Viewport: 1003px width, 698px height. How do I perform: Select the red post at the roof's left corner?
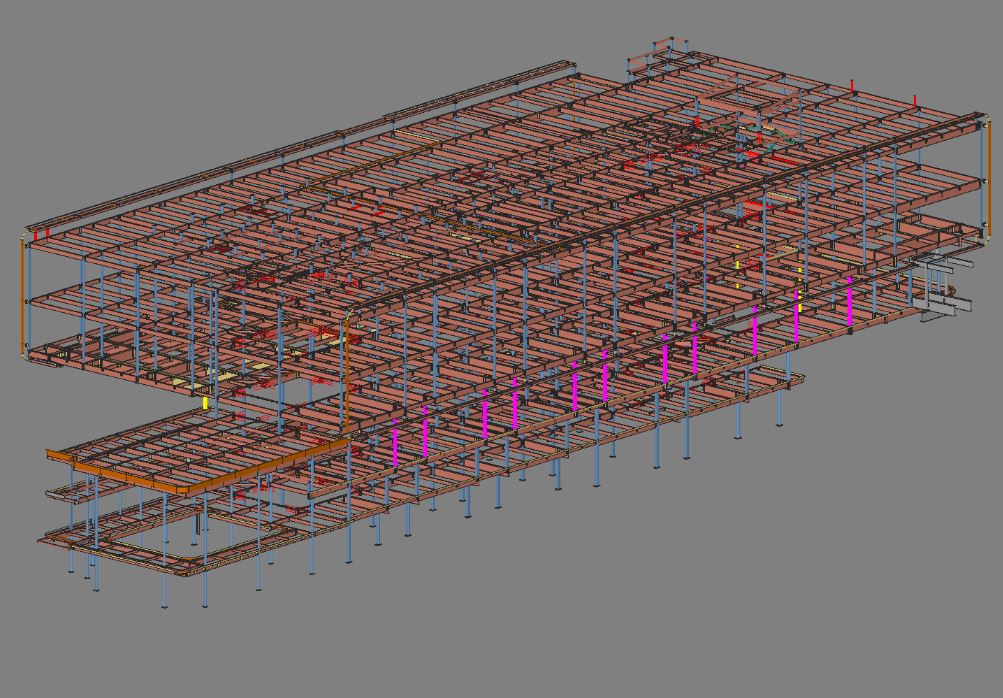point(37,235)
